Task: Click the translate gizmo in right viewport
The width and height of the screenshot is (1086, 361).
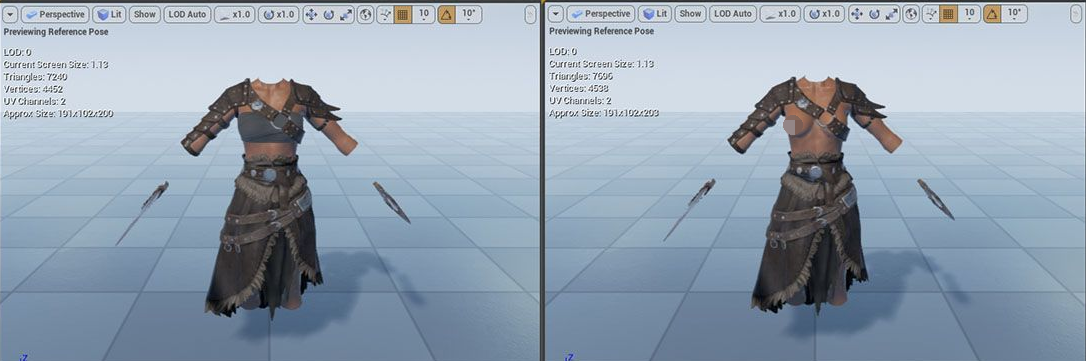Action: (857, 14)
